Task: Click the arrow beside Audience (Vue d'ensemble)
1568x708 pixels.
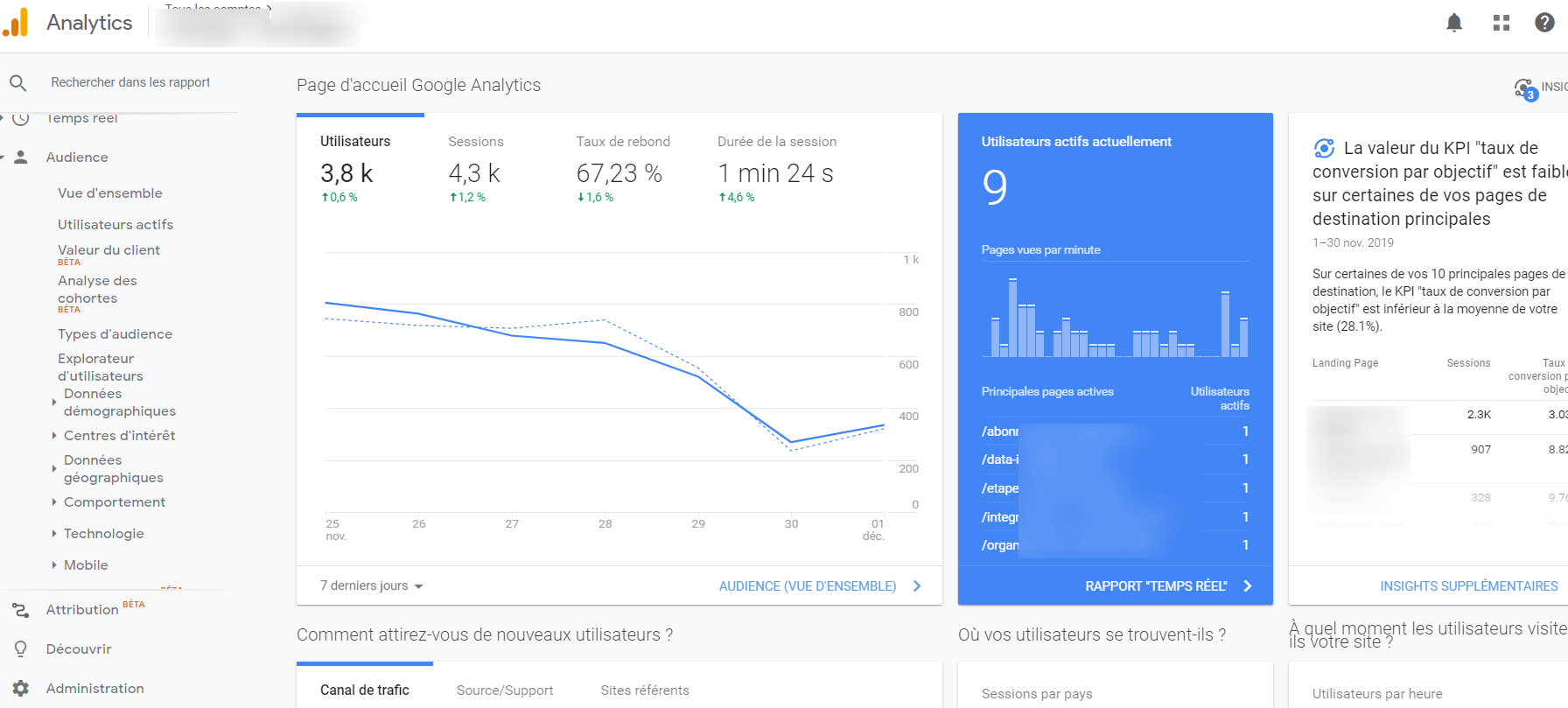Action: pyautogui.click(x=917, y=586)
